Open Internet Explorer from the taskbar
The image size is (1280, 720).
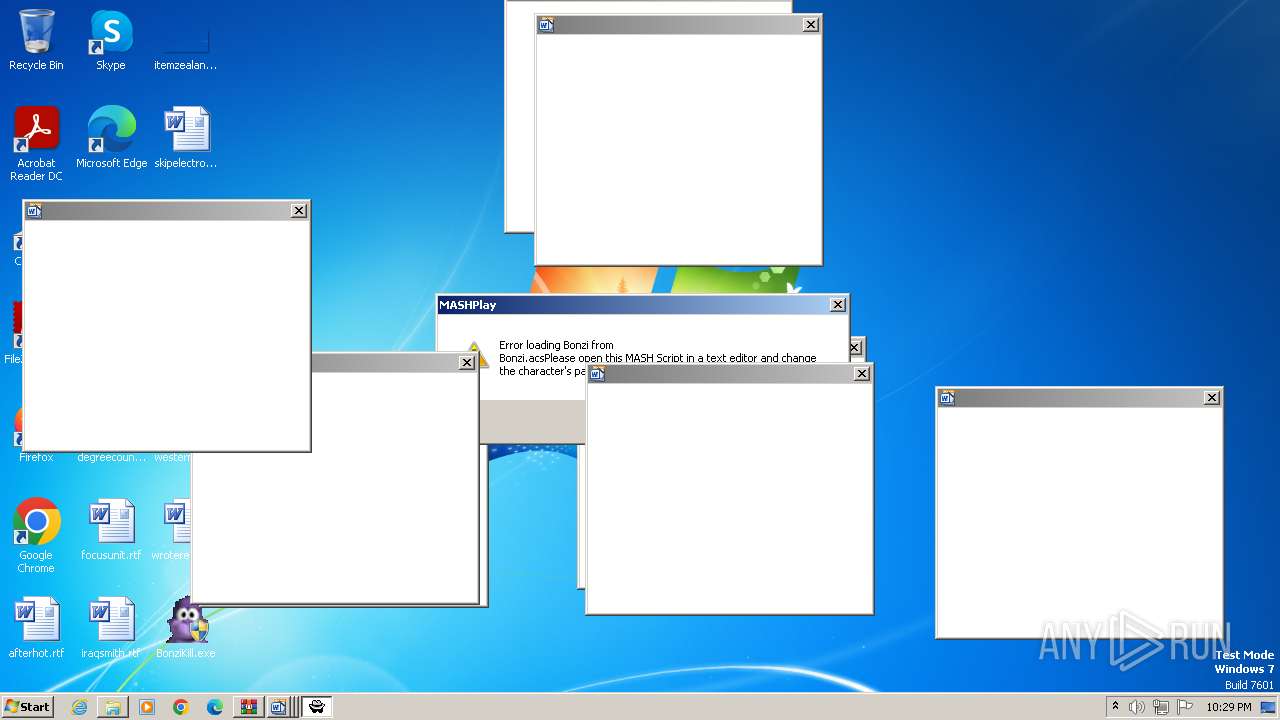tap(79, 707)
